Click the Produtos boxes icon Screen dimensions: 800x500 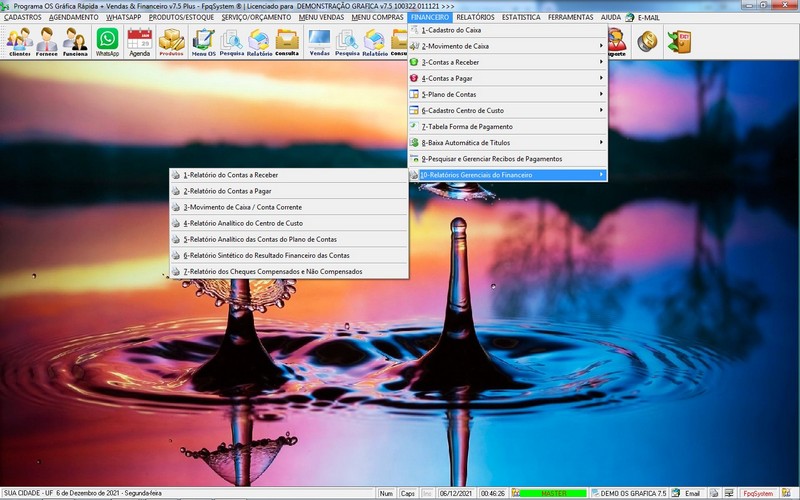(x=172, y=41)
